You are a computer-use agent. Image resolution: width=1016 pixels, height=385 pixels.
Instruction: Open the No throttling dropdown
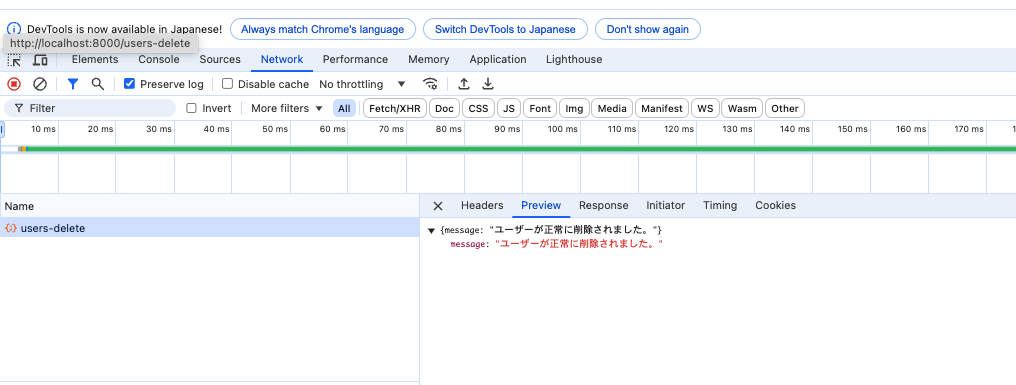pos(362,84)
